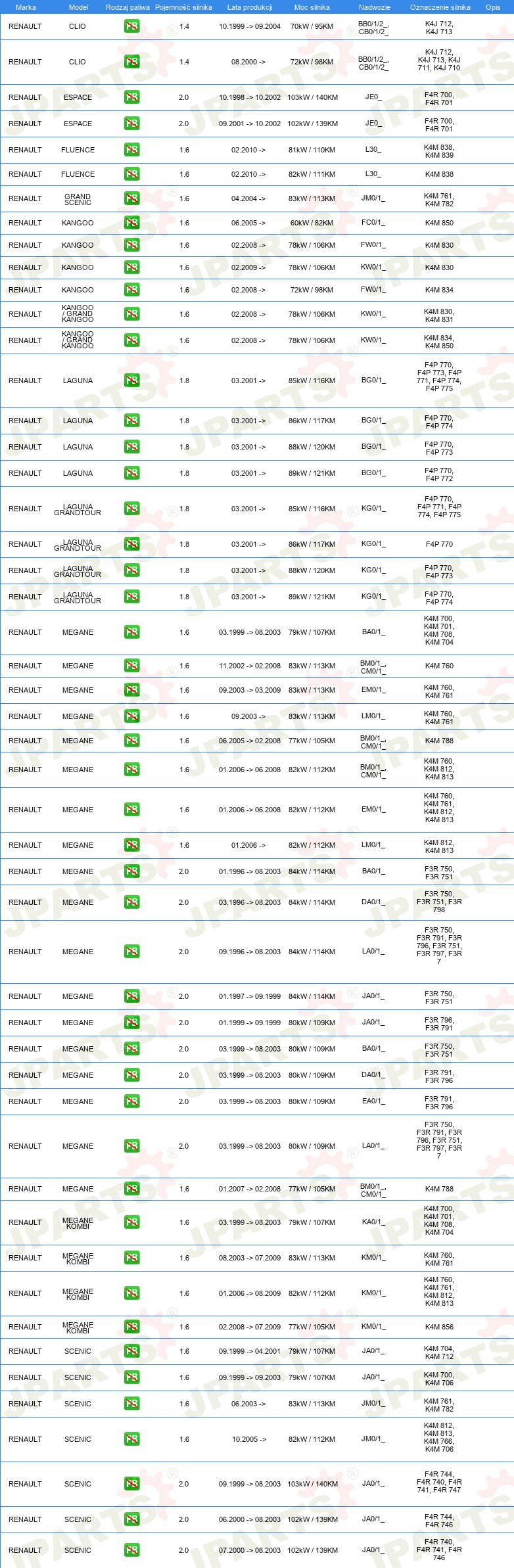Click the fuel icon in the Clio 08.2000 row

click(x=132, y=62)
